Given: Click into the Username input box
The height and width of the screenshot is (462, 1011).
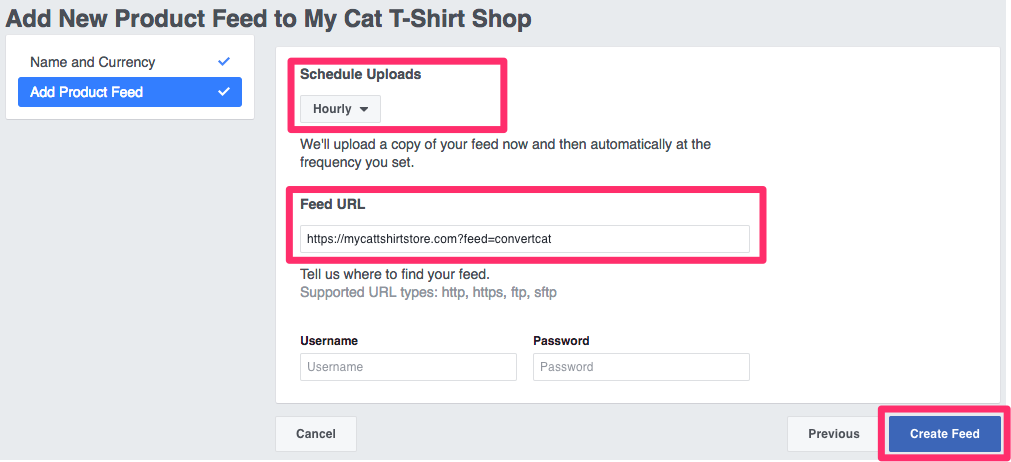Looking at the screenshot, I should coord(408,367).
